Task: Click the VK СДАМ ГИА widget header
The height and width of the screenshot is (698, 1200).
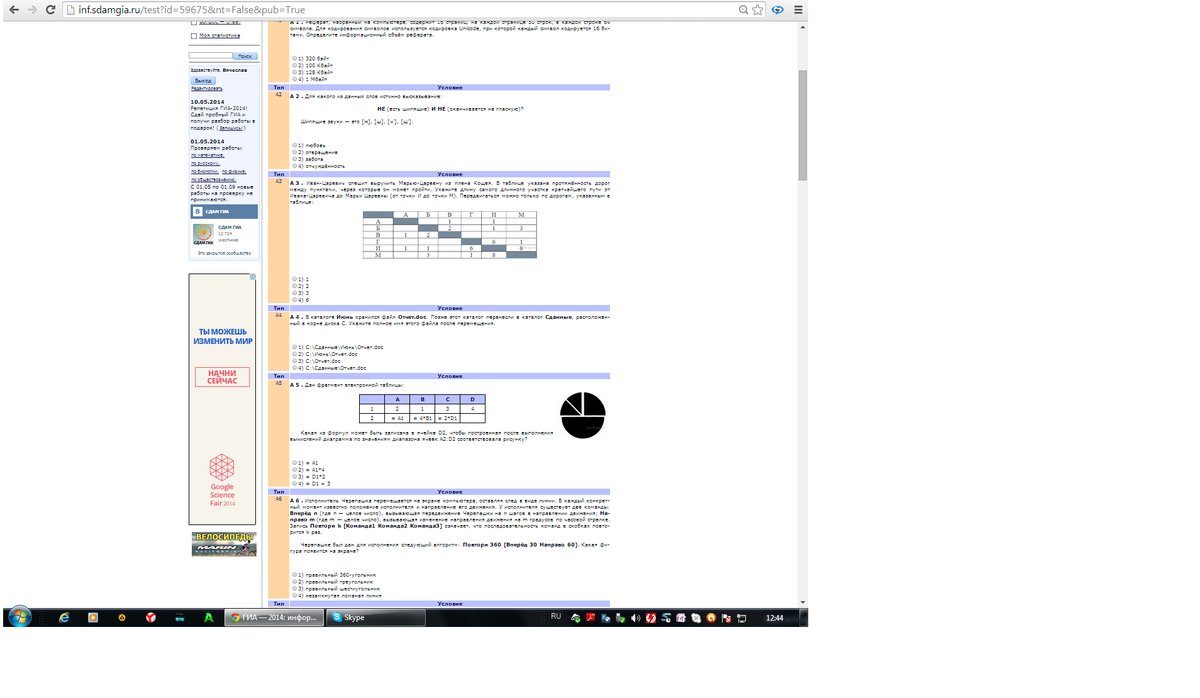Action: pos(224,212)
